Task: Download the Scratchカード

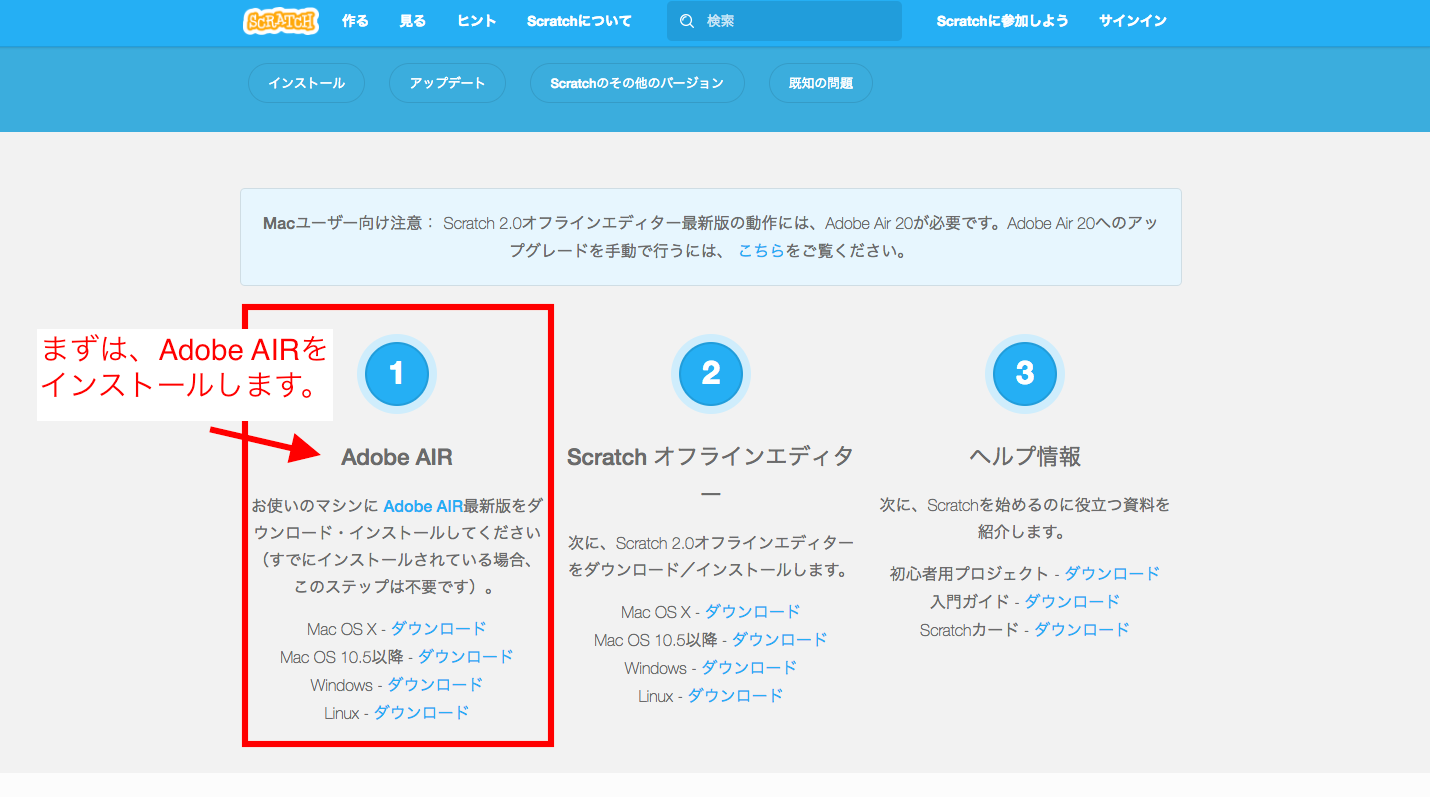Action: point(1081,630)
